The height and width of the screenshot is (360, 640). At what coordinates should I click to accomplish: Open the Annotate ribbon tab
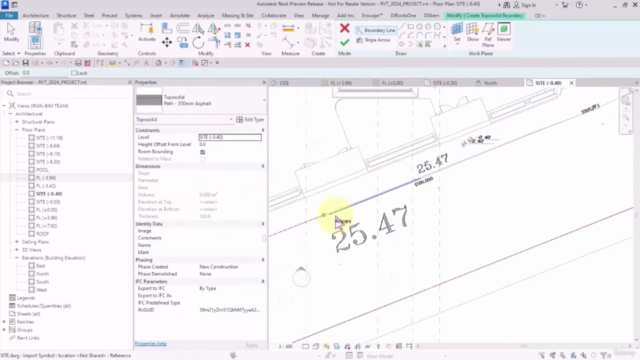[x=180, y=16]
